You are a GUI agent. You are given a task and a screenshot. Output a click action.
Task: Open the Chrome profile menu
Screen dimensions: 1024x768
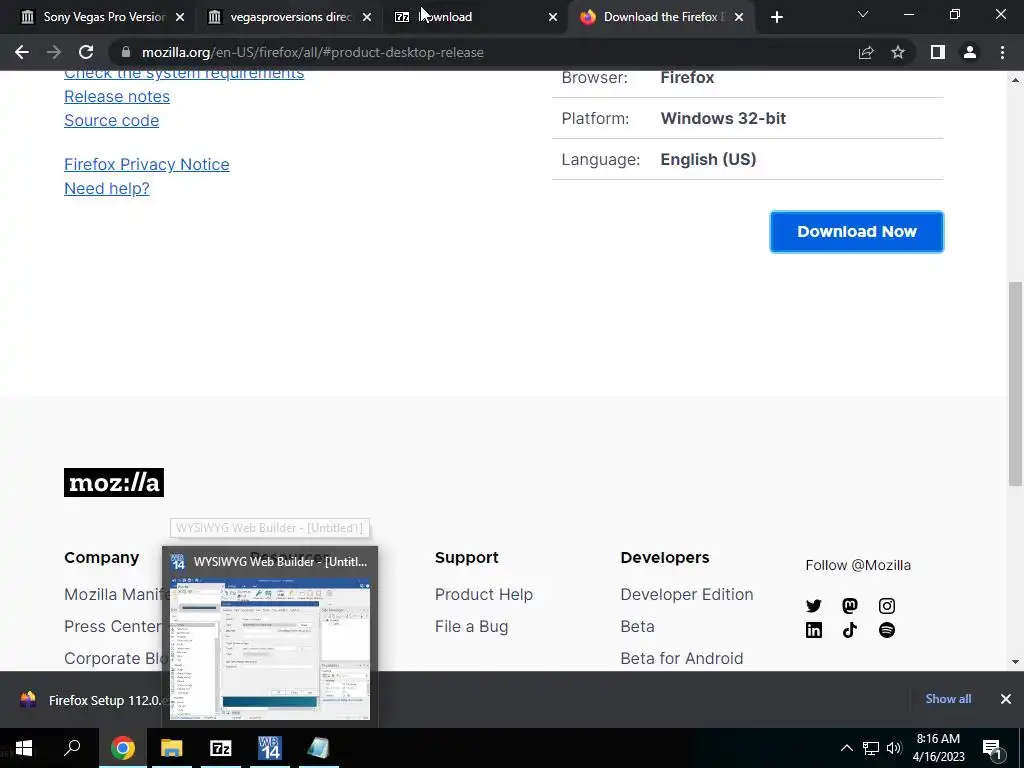pos(970,52)
